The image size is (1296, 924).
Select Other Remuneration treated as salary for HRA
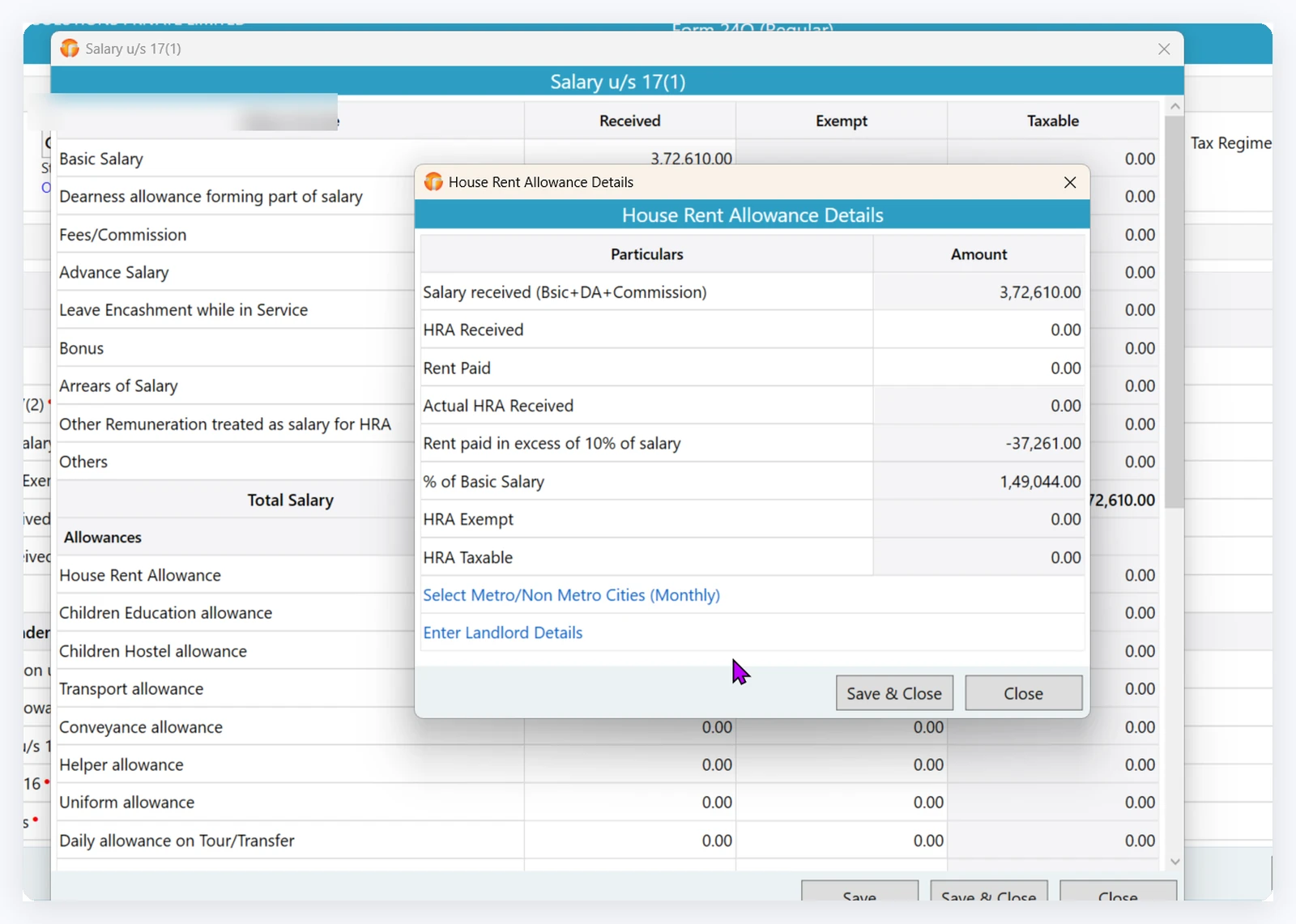[225, 424]
